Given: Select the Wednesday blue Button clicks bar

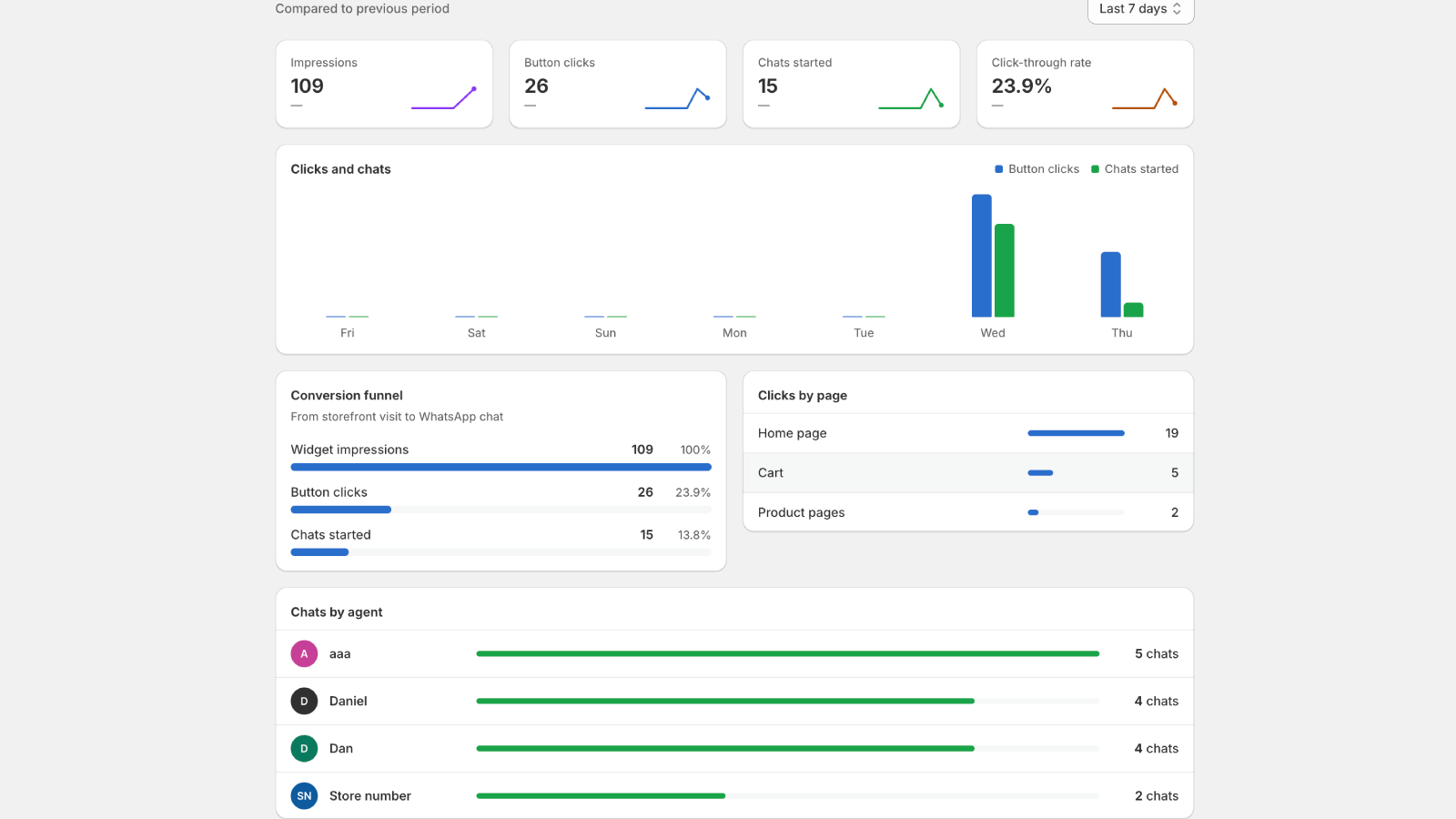Looking at the screenshot, I should pyautogui.click(x=982, y=256).
